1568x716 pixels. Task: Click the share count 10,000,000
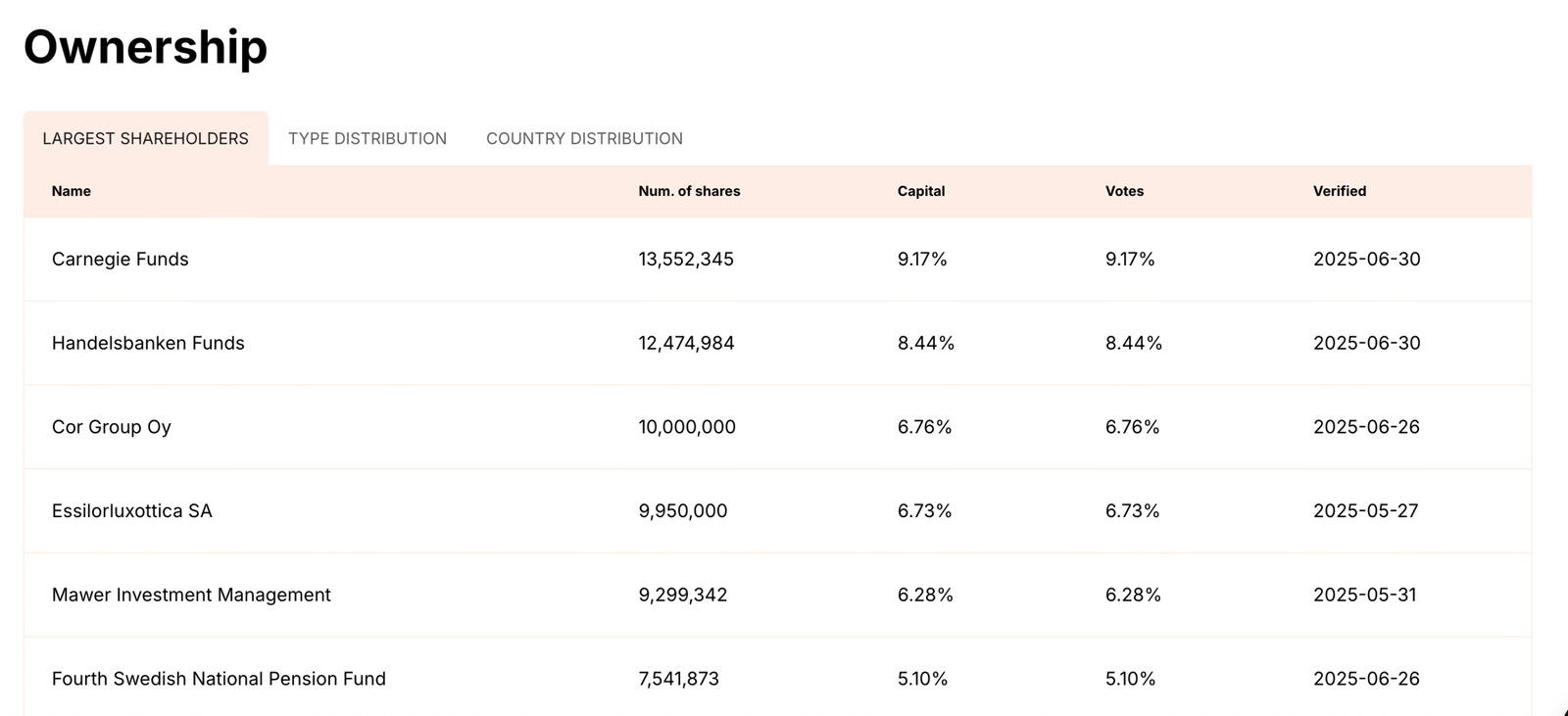(687, 427)
